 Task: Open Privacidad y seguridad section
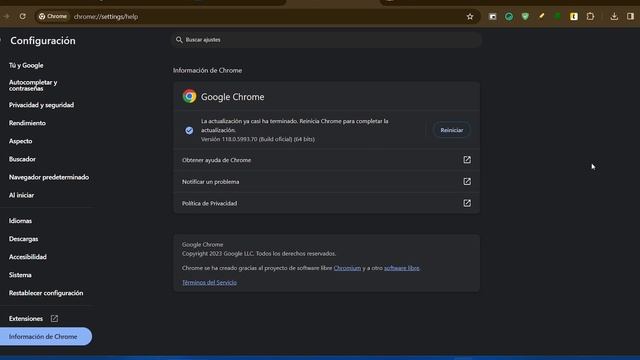click(42, 105)
